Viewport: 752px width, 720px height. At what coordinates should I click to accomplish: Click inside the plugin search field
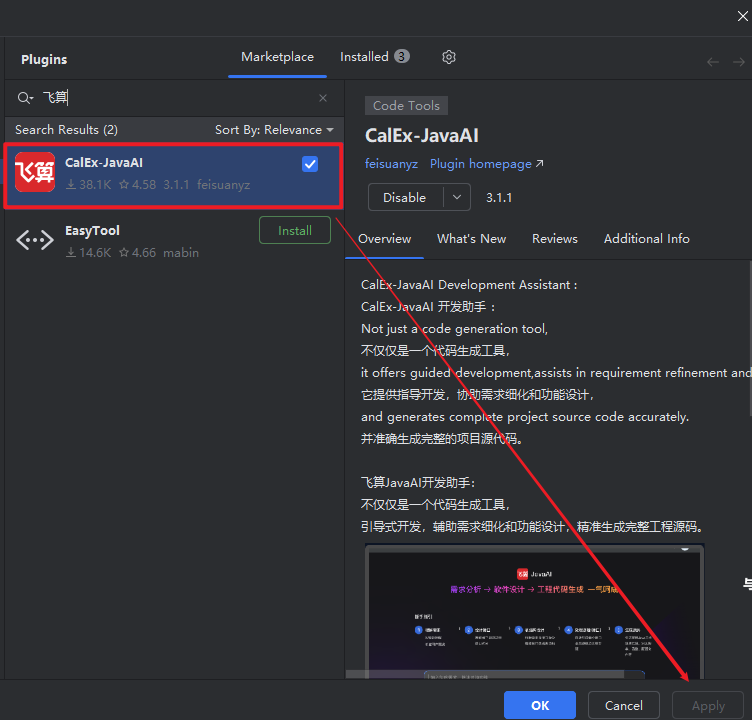pyautogui.click(x=177, y=98)
